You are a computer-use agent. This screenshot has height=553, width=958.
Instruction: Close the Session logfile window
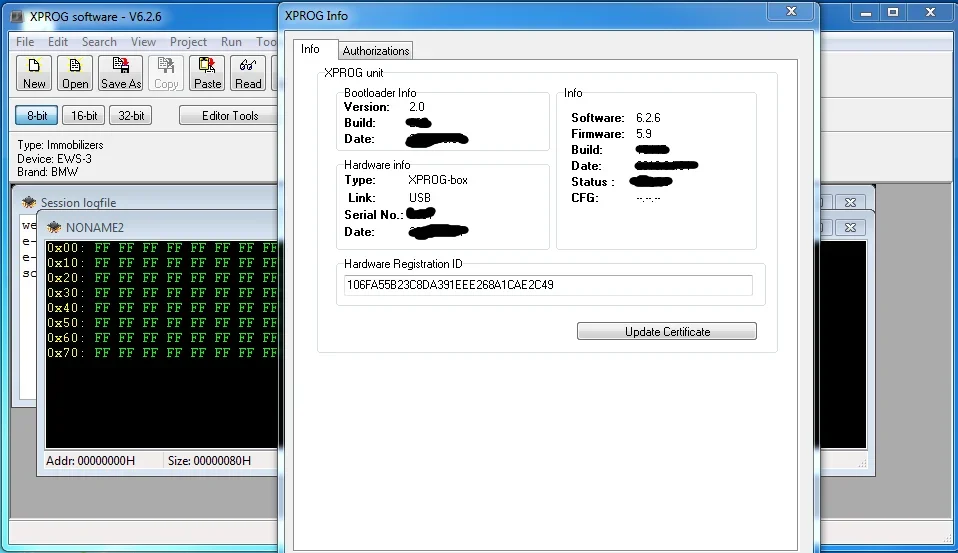pos(850,202)
